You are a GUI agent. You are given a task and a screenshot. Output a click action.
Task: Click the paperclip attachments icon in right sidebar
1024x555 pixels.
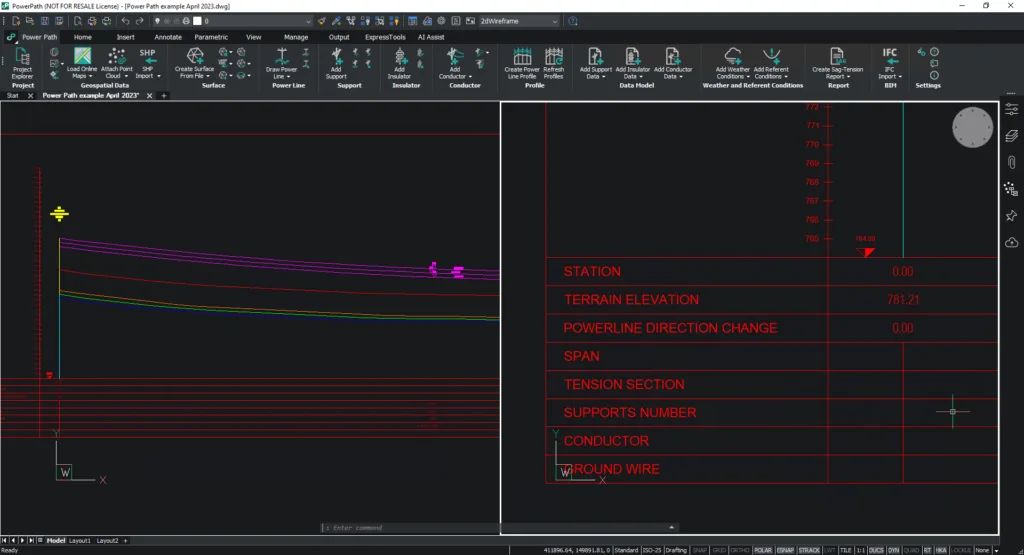point(1012,163)
